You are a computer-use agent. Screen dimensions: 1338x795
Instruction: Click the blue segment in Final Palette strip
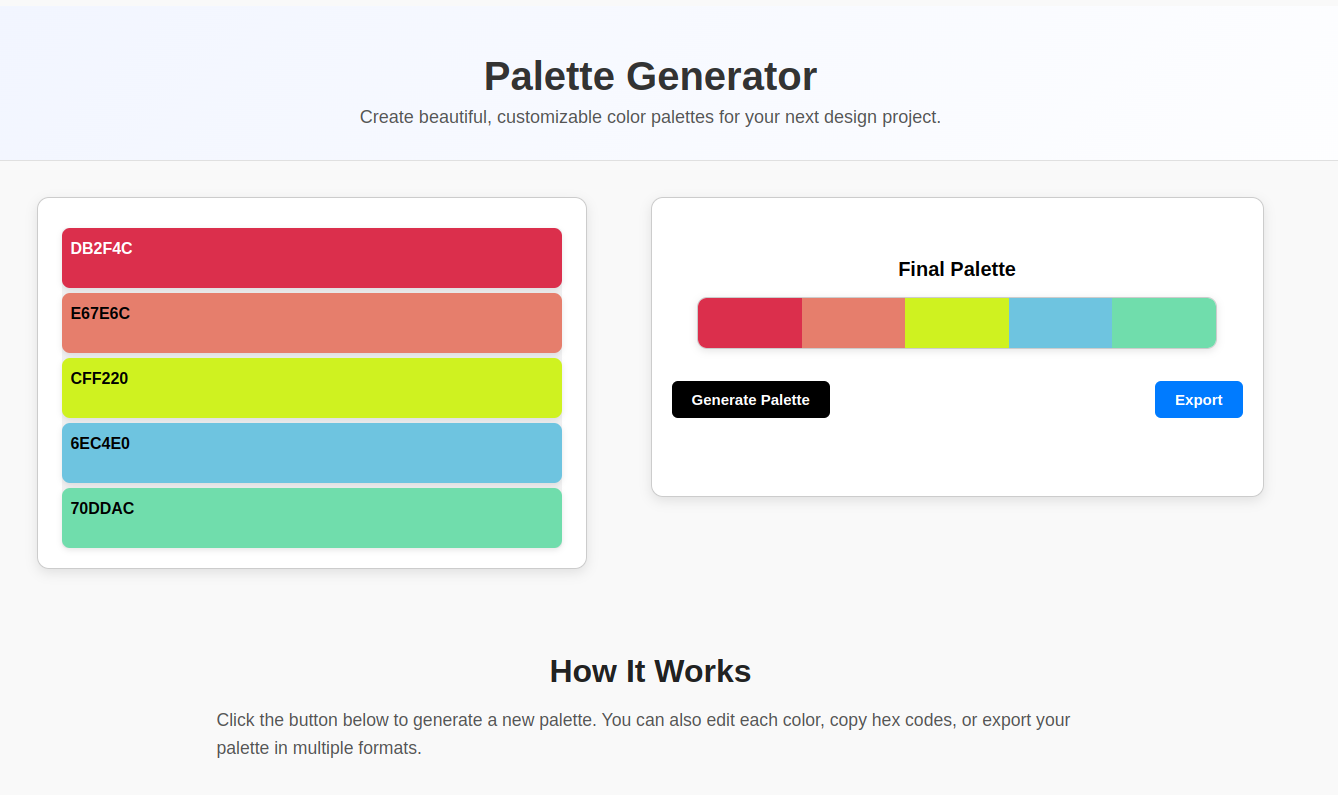[1060, 323]
